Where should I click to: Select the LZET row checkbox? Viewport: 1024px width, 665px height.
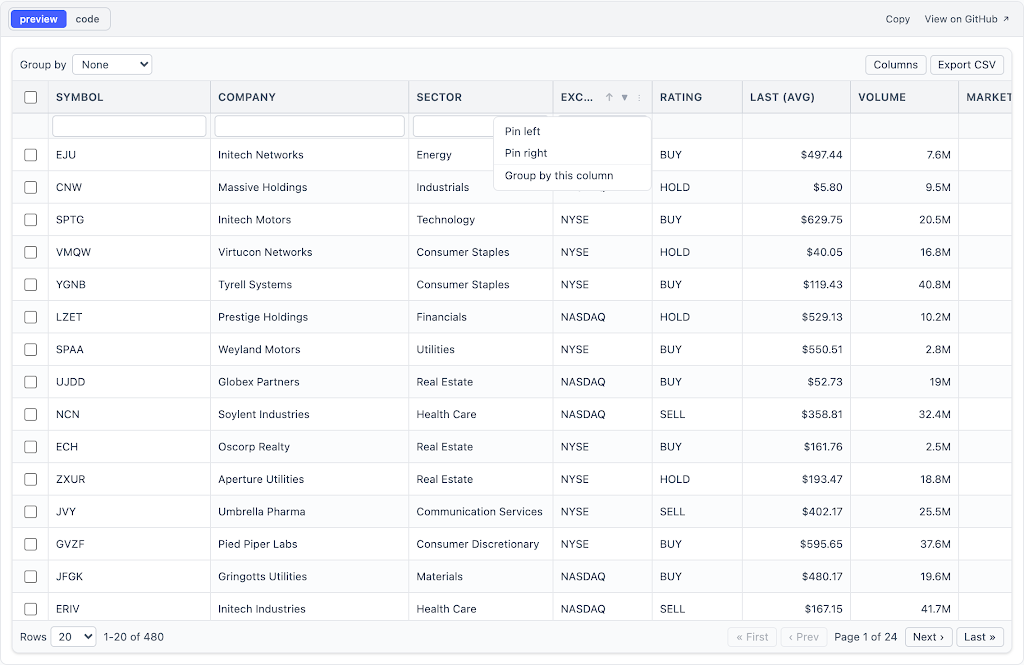point(31,317)
